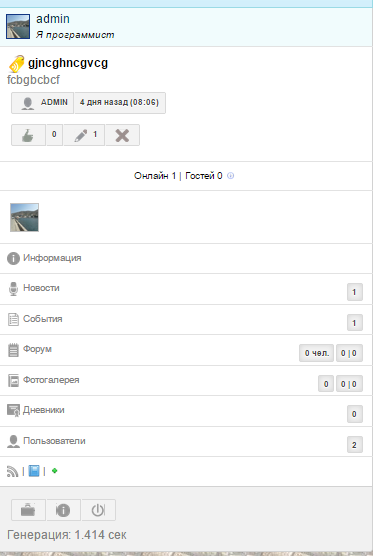Click the thumbs-up like icon
373x556 pixels.
click(x=28, y=135)
